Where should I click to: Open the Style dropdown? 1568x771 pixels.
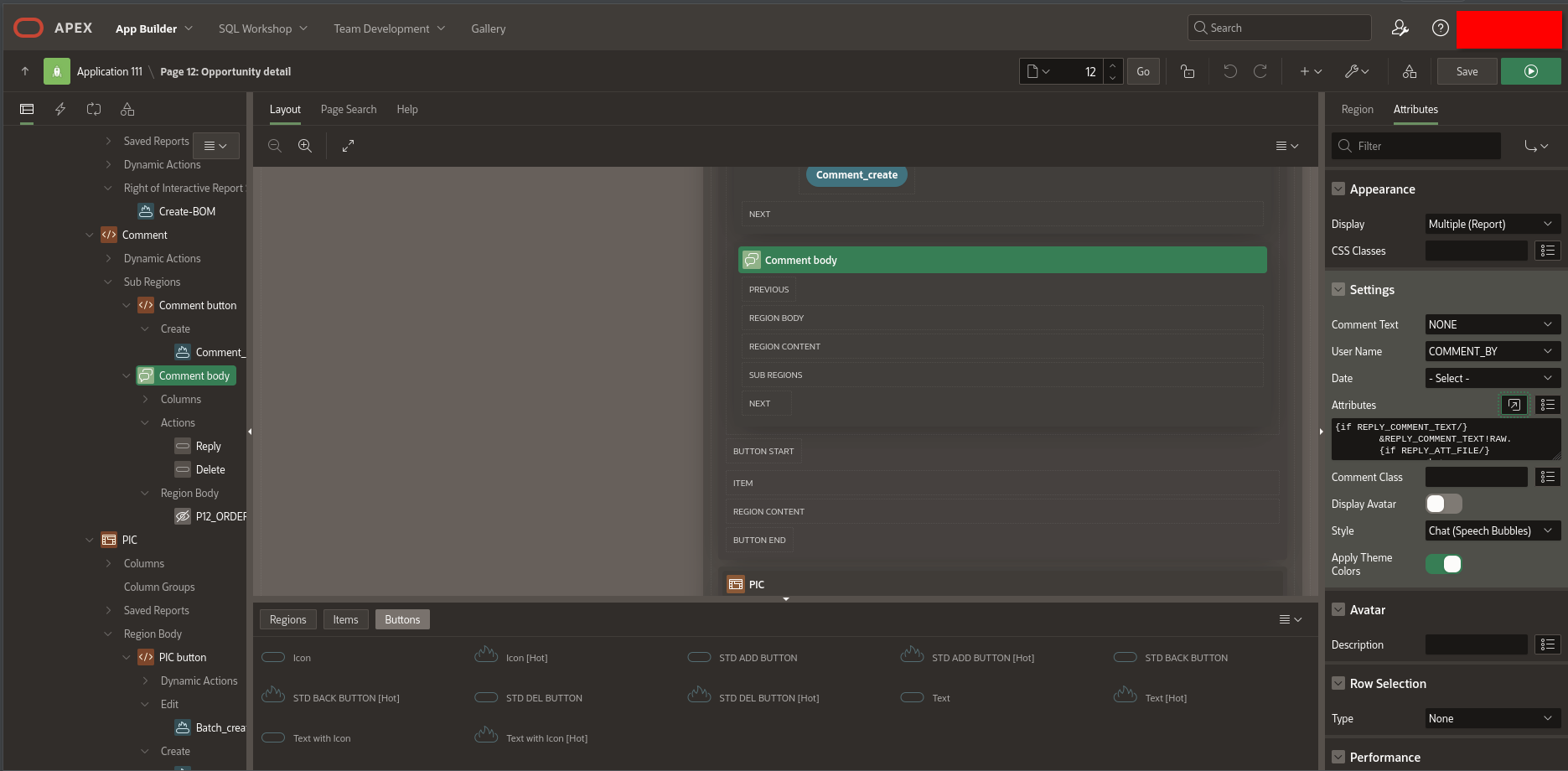pyautogui.click(x=1492, y=530)
